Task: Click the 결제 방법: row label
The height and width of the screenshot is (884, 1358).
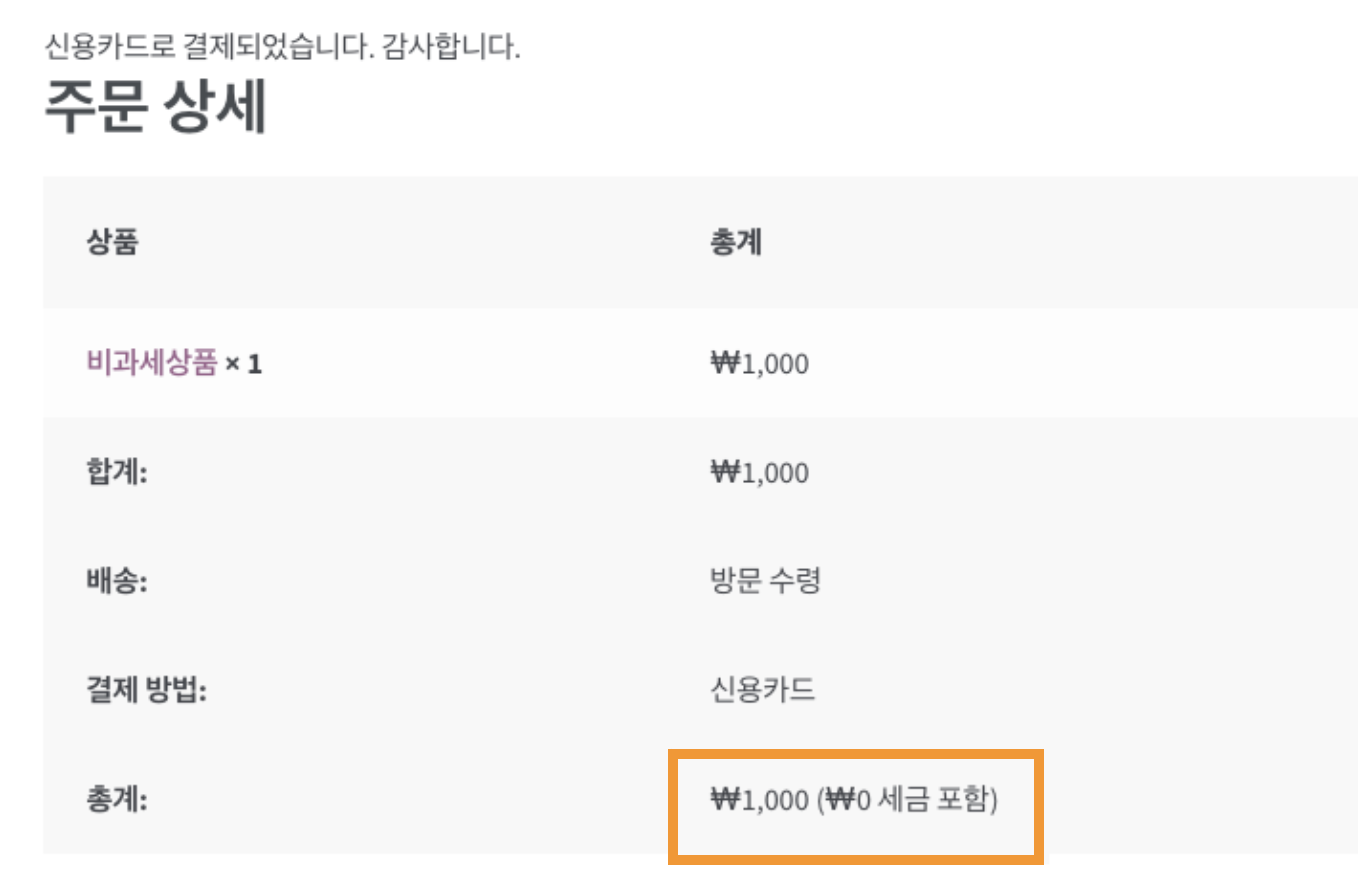Action: point(146,690)
